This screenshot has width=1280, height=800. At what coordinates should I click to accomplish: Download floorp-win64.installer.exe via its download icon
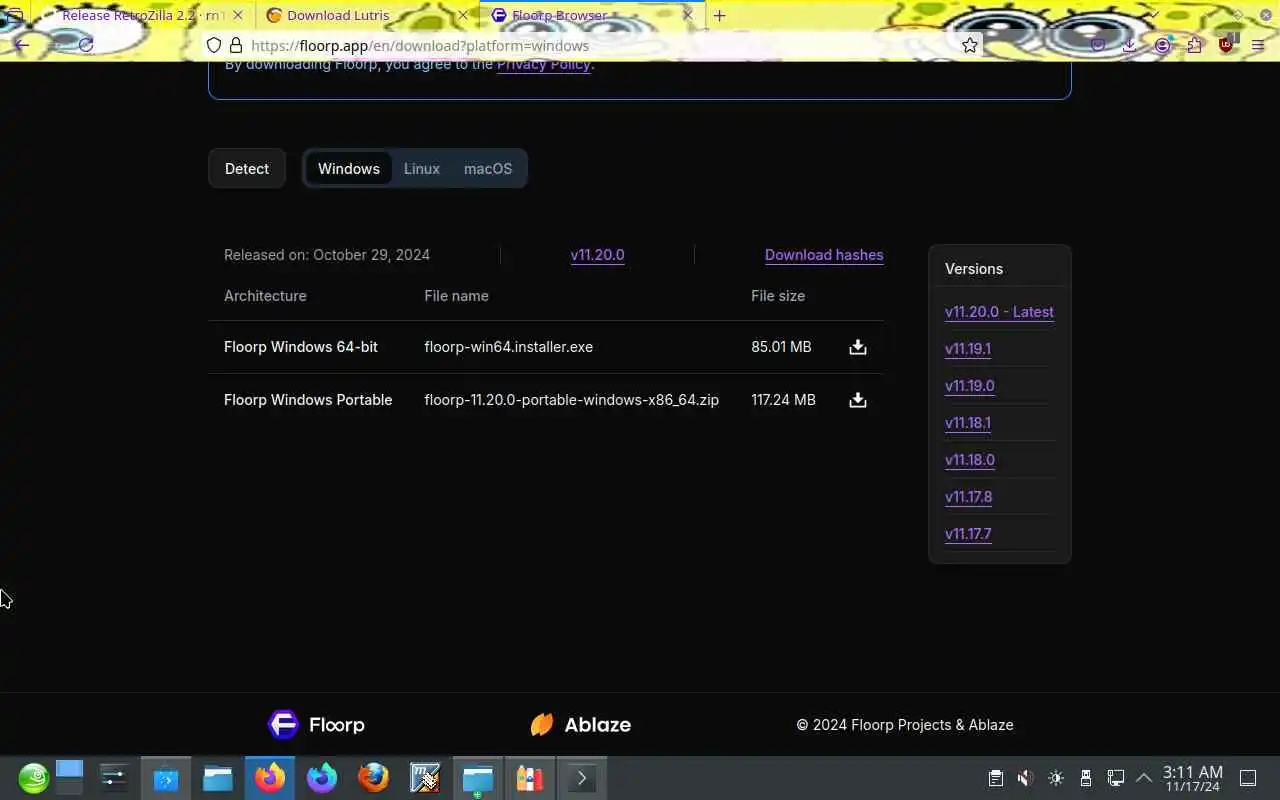click(x=857, y=347)
